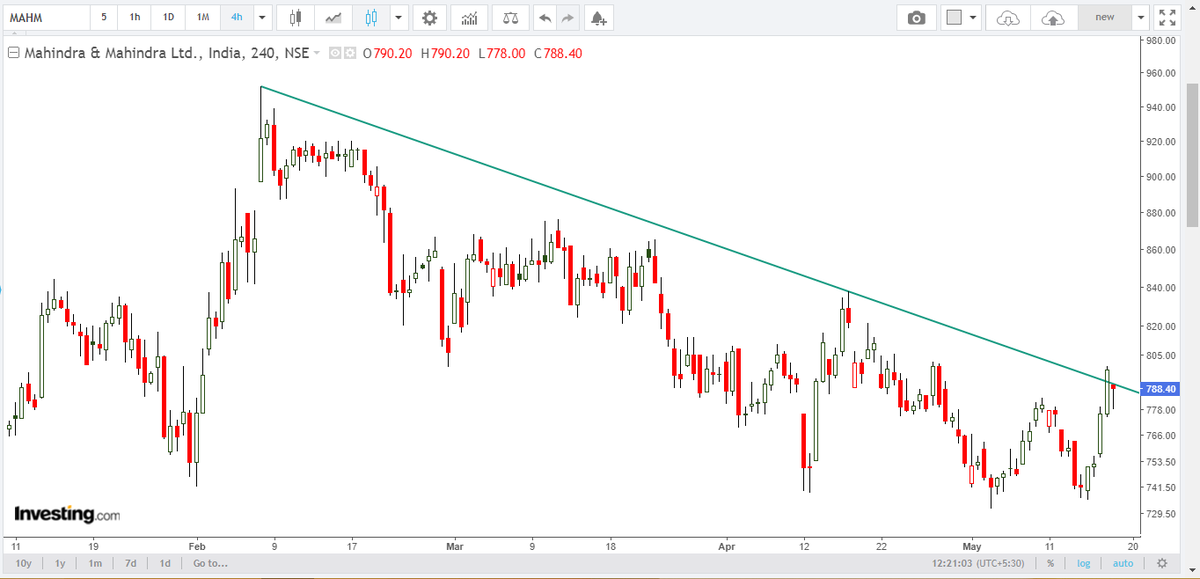
Task: Click the scrollbar up arrow at top right
Action: (x=1191, y=6)
